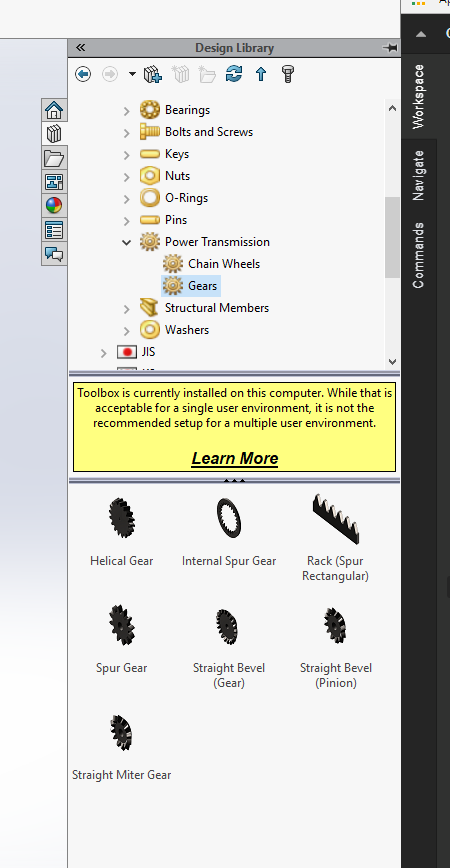Go back in Design Library navigation

pyautogui.click(x=83, y=74)
